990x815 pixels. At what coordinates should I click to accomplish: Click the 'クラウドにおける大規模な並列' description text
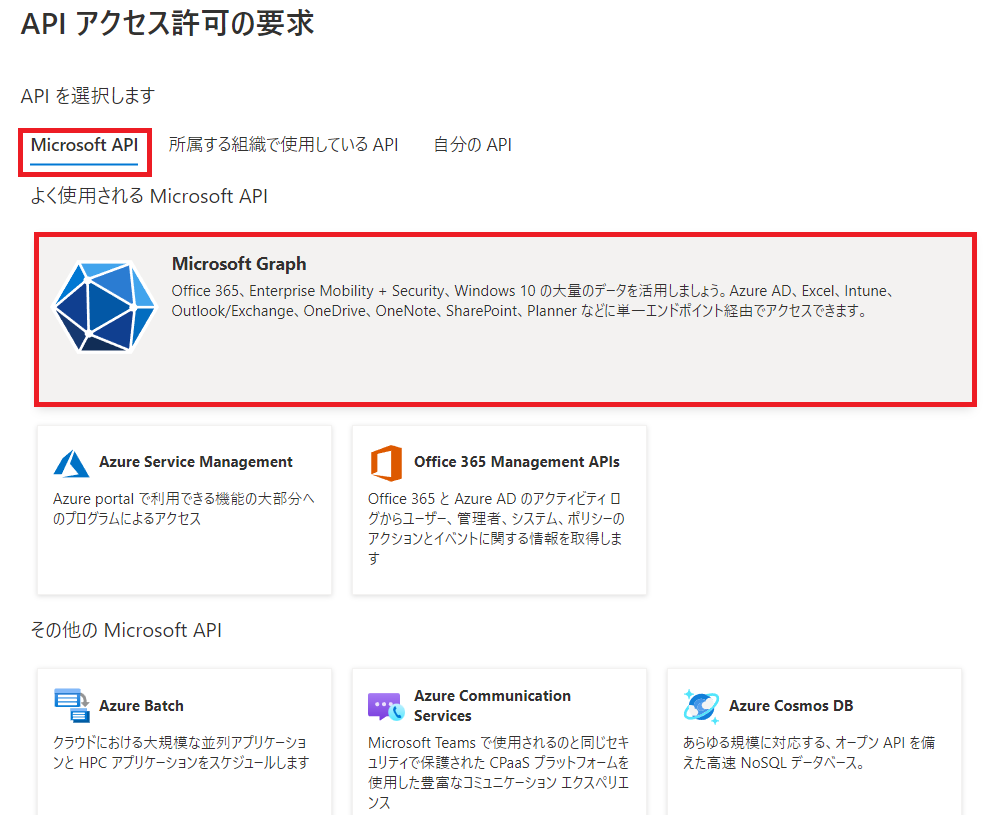click(181, 753)
